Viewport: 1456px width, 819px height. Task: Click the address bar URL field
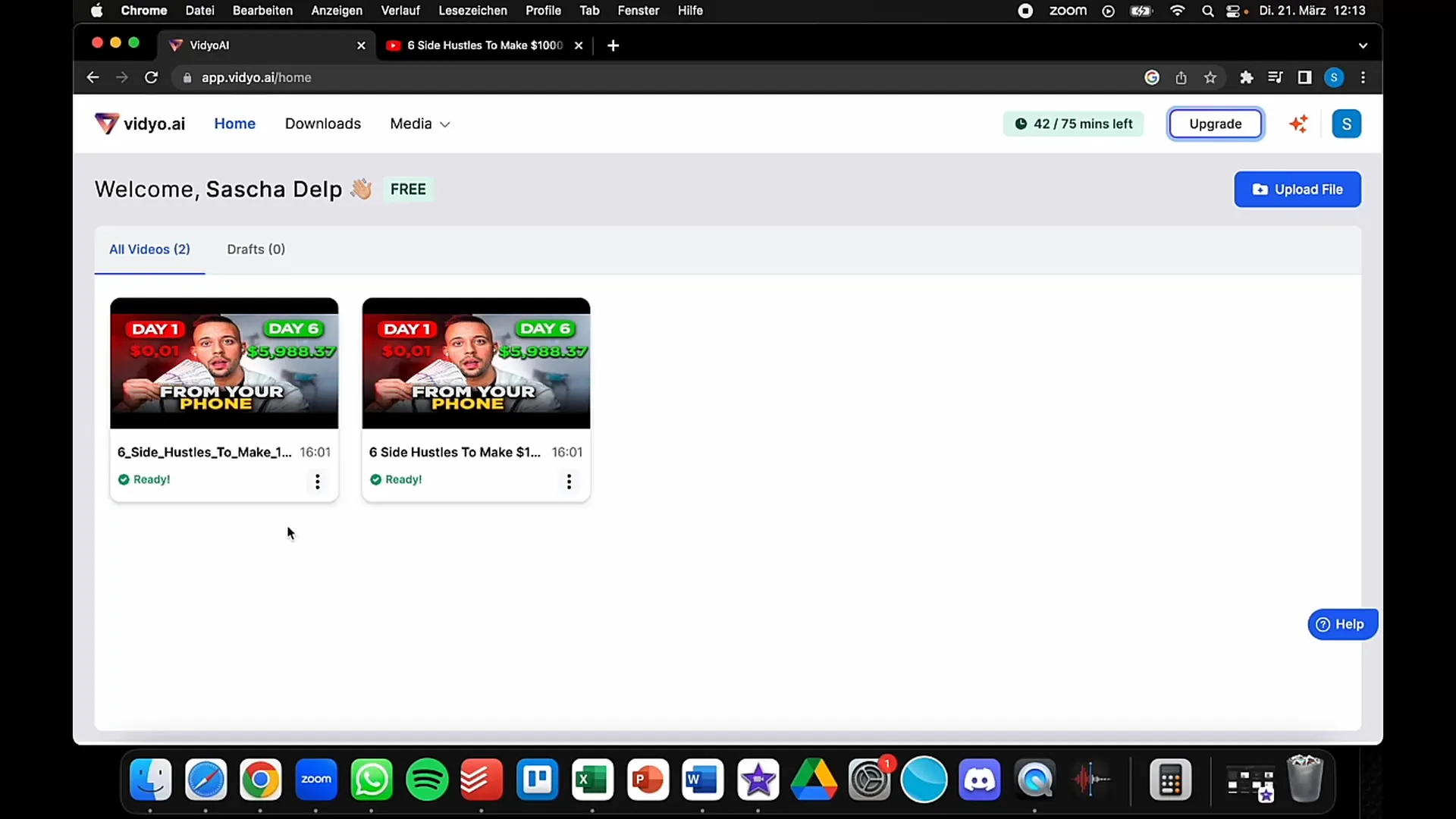256,77
